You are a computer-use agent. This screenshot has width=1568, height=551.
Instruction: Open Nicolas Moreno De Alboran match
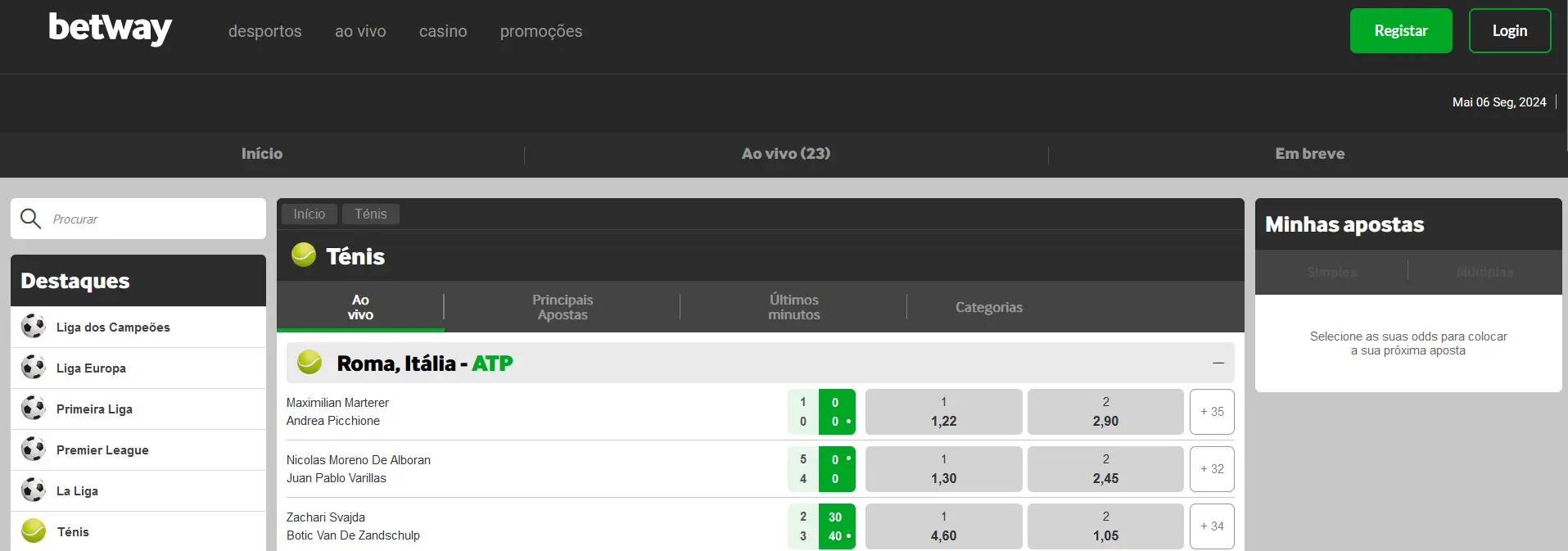(x=358, y=469)
